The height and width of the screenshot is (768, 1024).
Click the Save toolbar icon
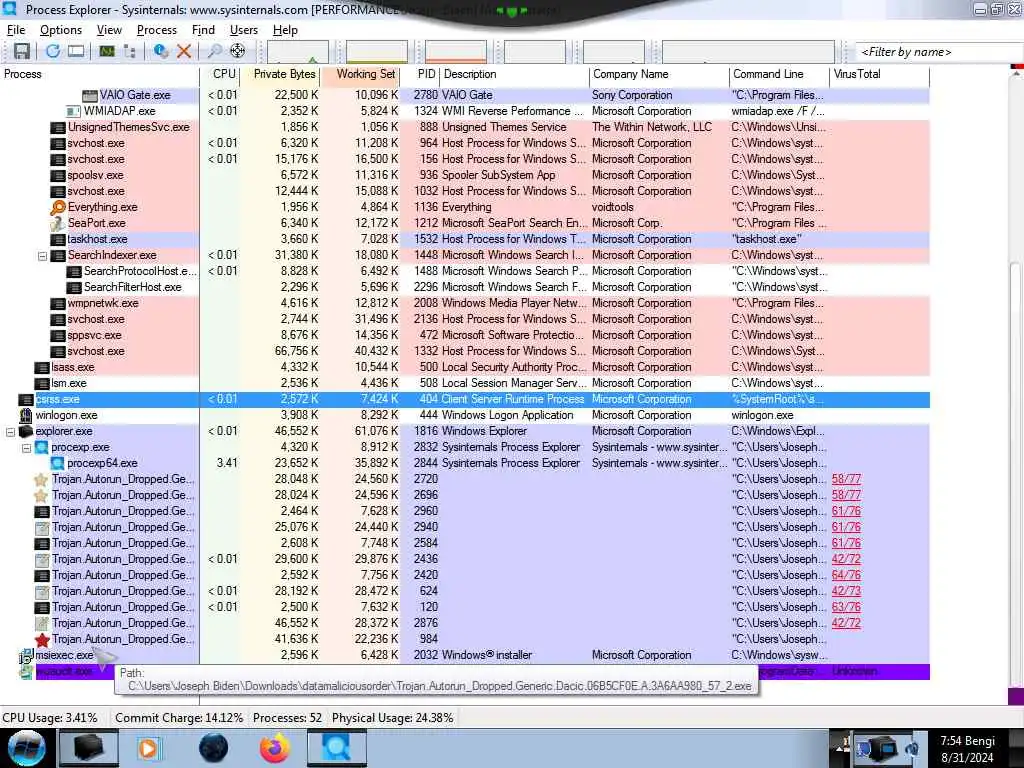[22, 51]
